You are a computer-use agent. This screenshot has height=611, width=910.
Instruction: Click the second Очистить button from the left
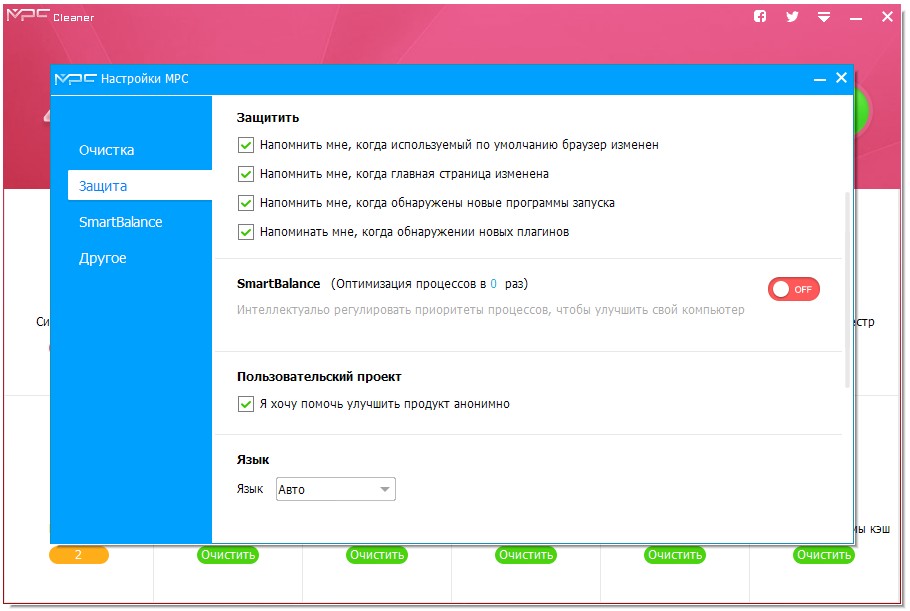click(377, 555)
